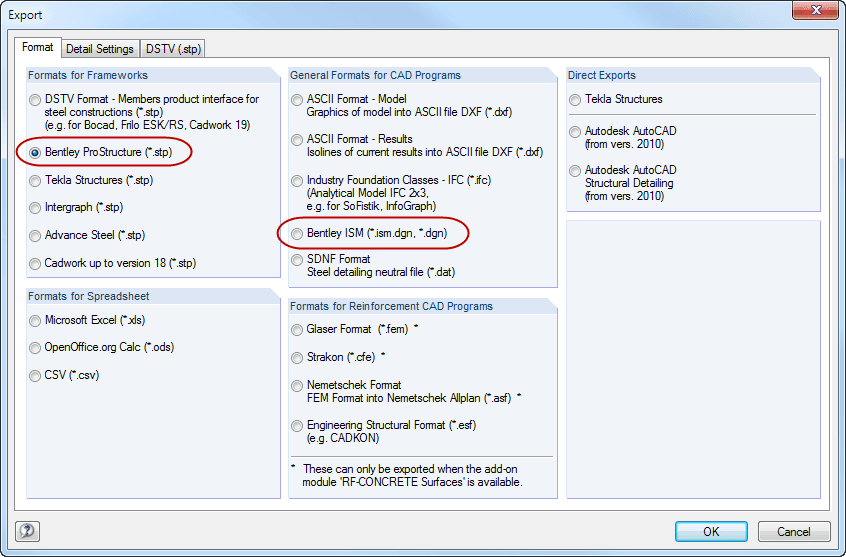Click General Formats for CAD Programs header

376,75
